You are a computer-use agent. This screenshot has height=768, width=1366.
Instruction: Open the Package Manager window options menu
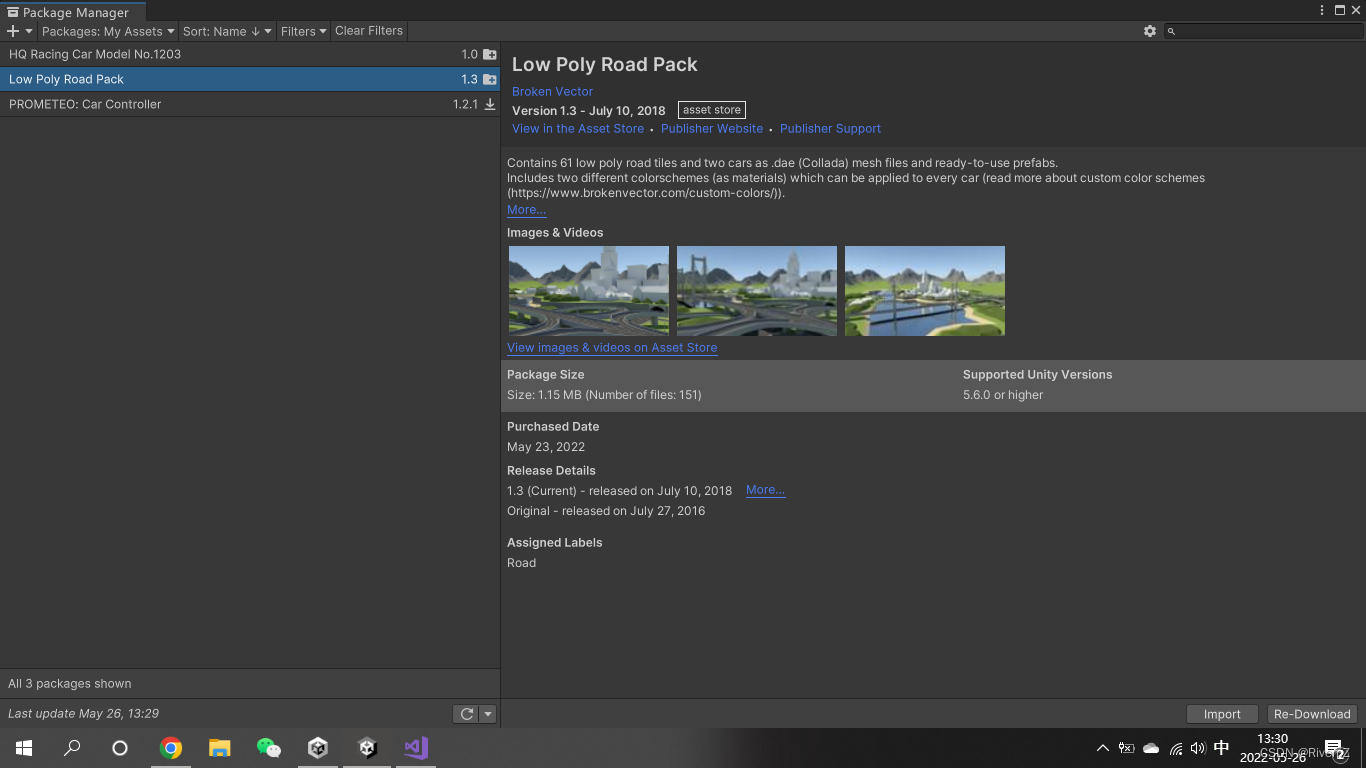1323,10
